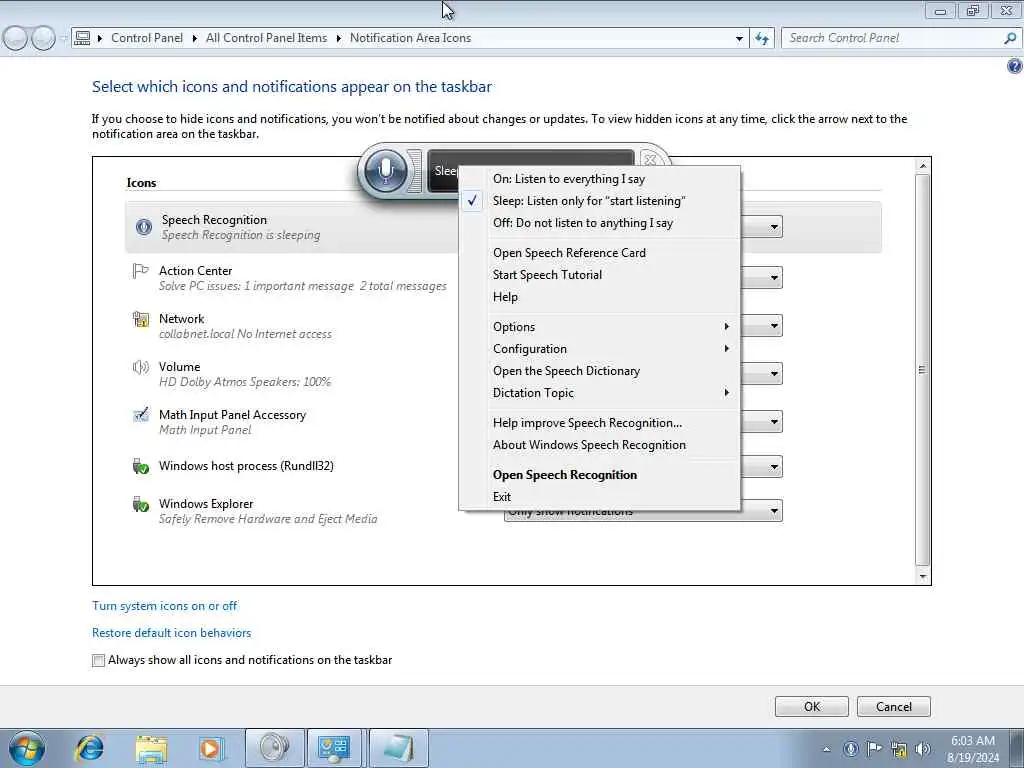
Task: Click the tray Action Center flag
Action: click(874, 748)
